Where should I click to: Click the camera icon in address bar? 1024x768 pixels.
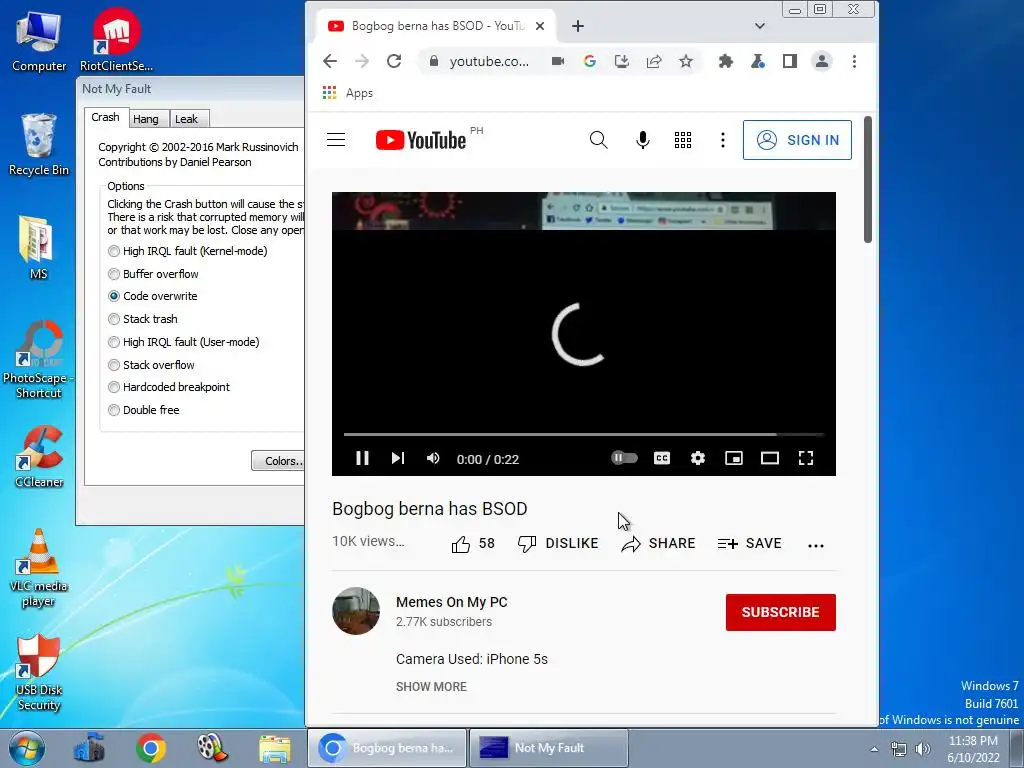558,61
